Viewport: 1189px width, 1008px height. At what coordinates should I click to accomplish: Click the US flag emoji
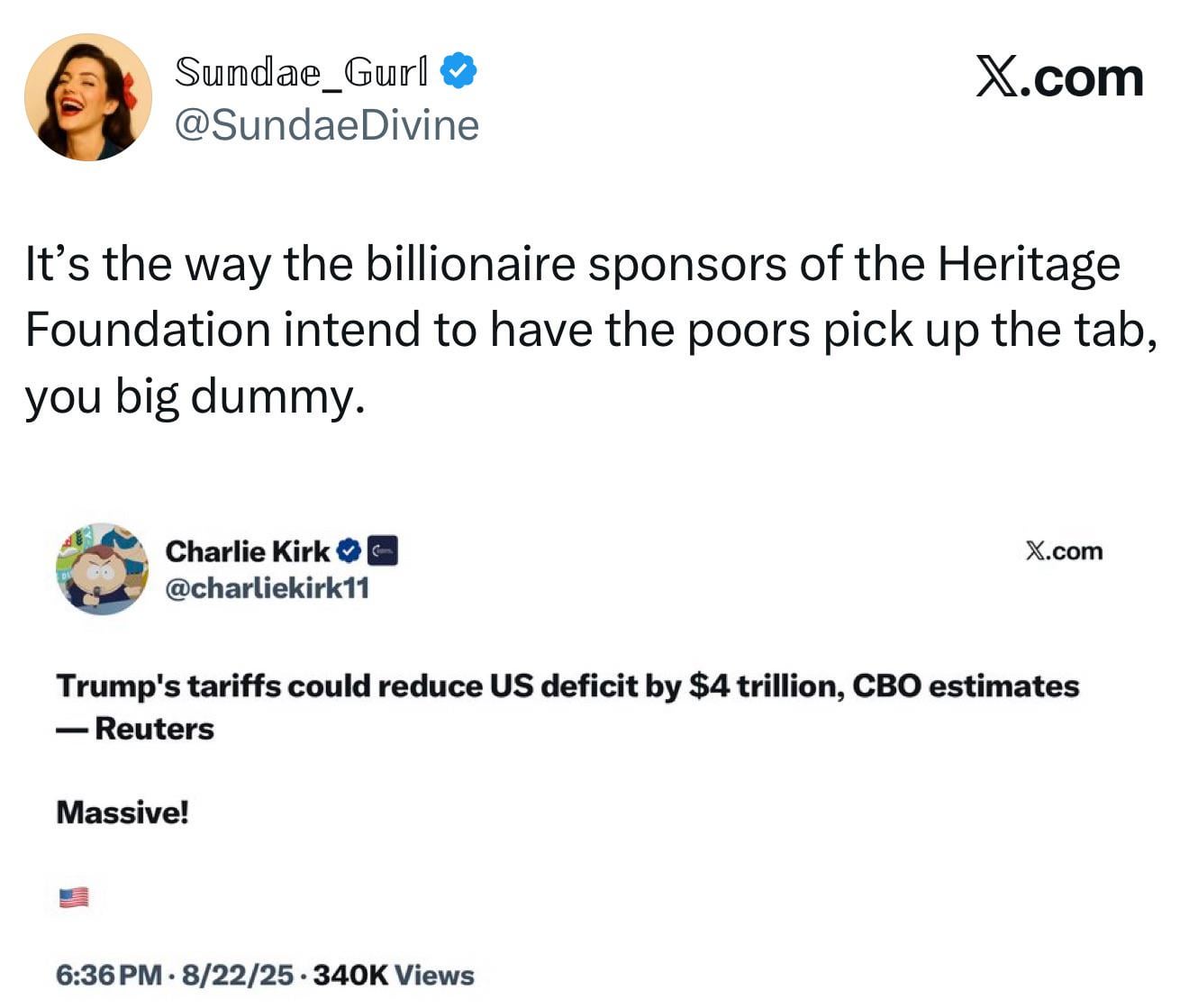point(74,897)
